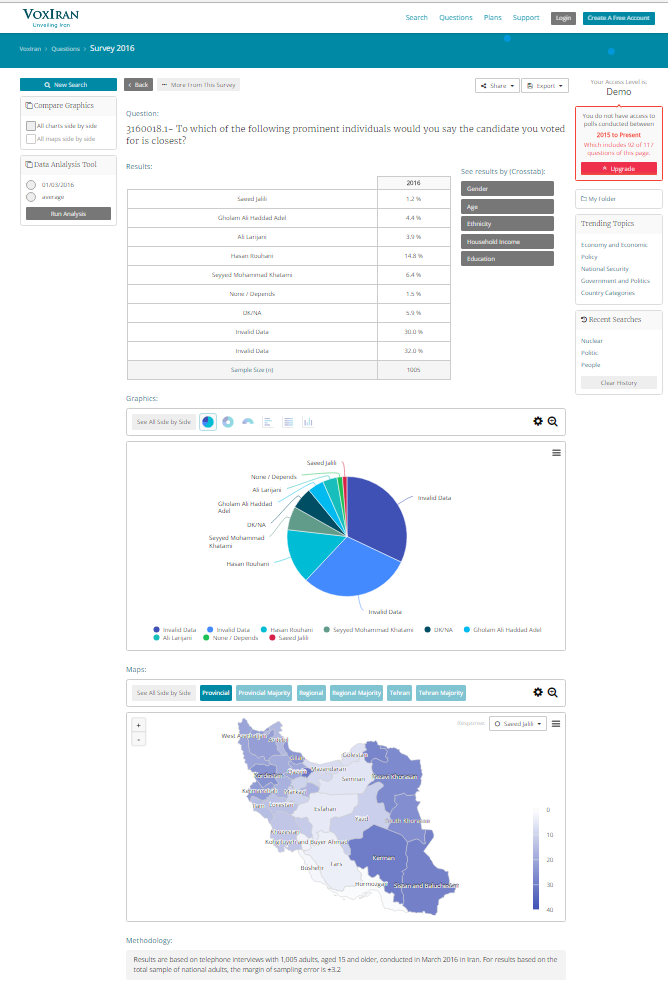Select the semi-circle gauge chart type

point(248,422)
